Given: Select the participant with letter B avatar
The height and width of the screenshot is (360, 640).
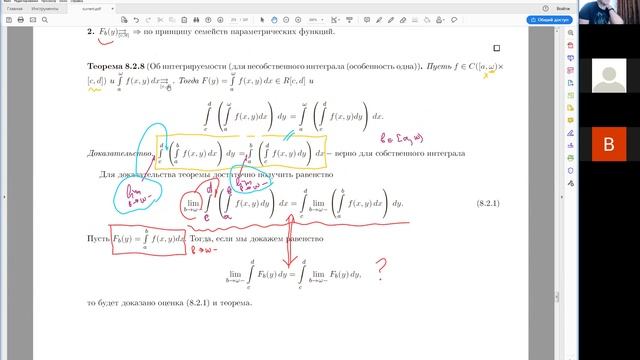Looking at the screenshot, I should [609, 144].
